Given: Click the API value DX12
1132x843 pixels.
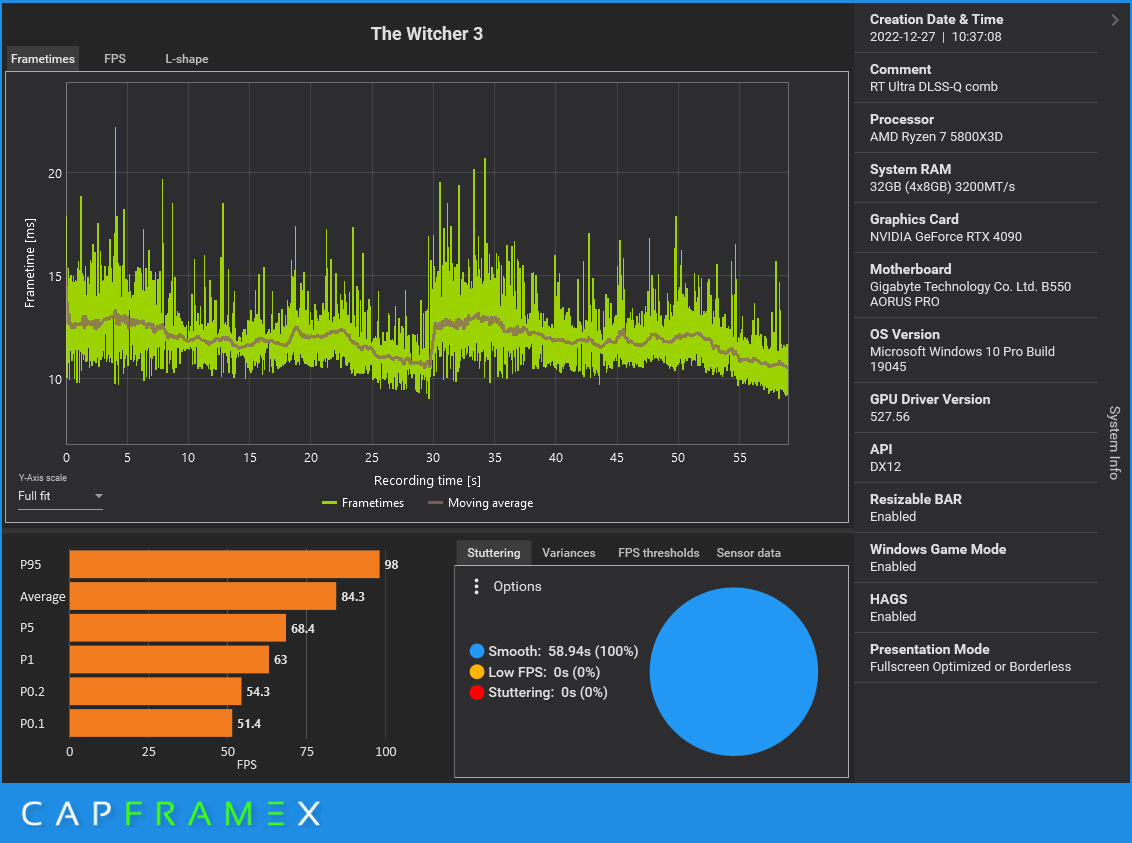Looking at the screenshot, I should [x=885, y=467].
